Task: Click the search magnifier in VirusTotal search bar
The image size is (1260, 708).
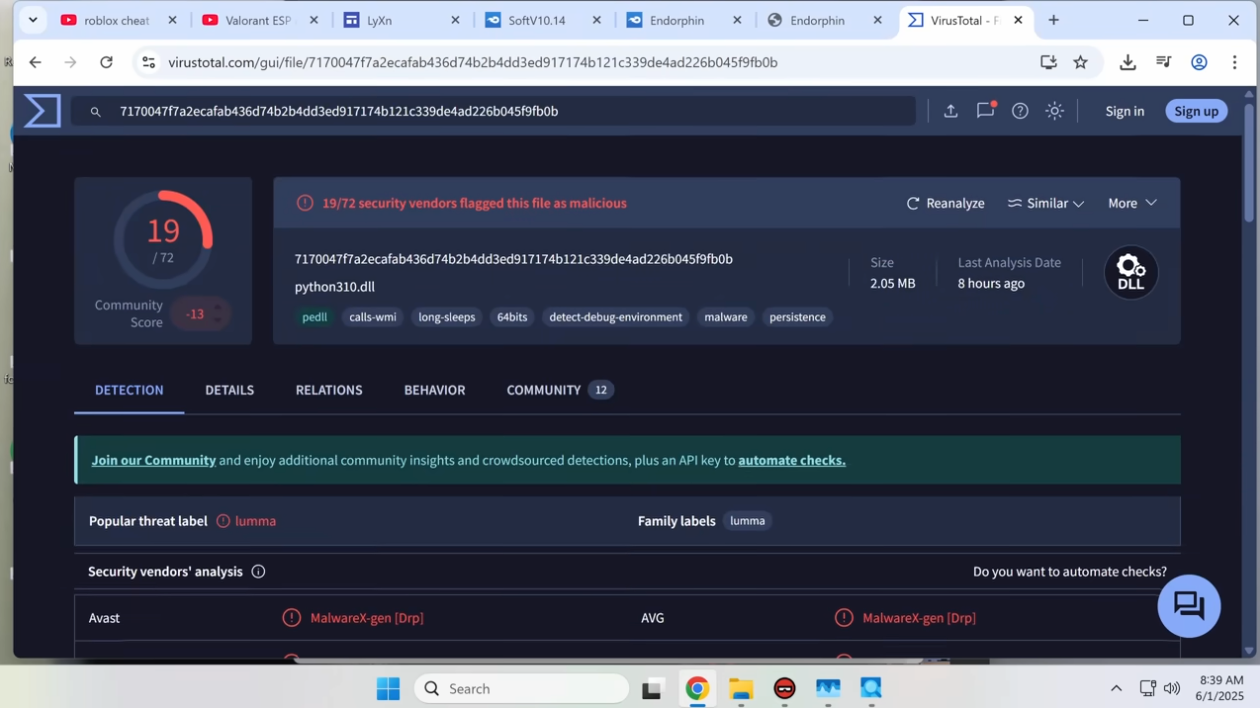Action: coord(96,112)
